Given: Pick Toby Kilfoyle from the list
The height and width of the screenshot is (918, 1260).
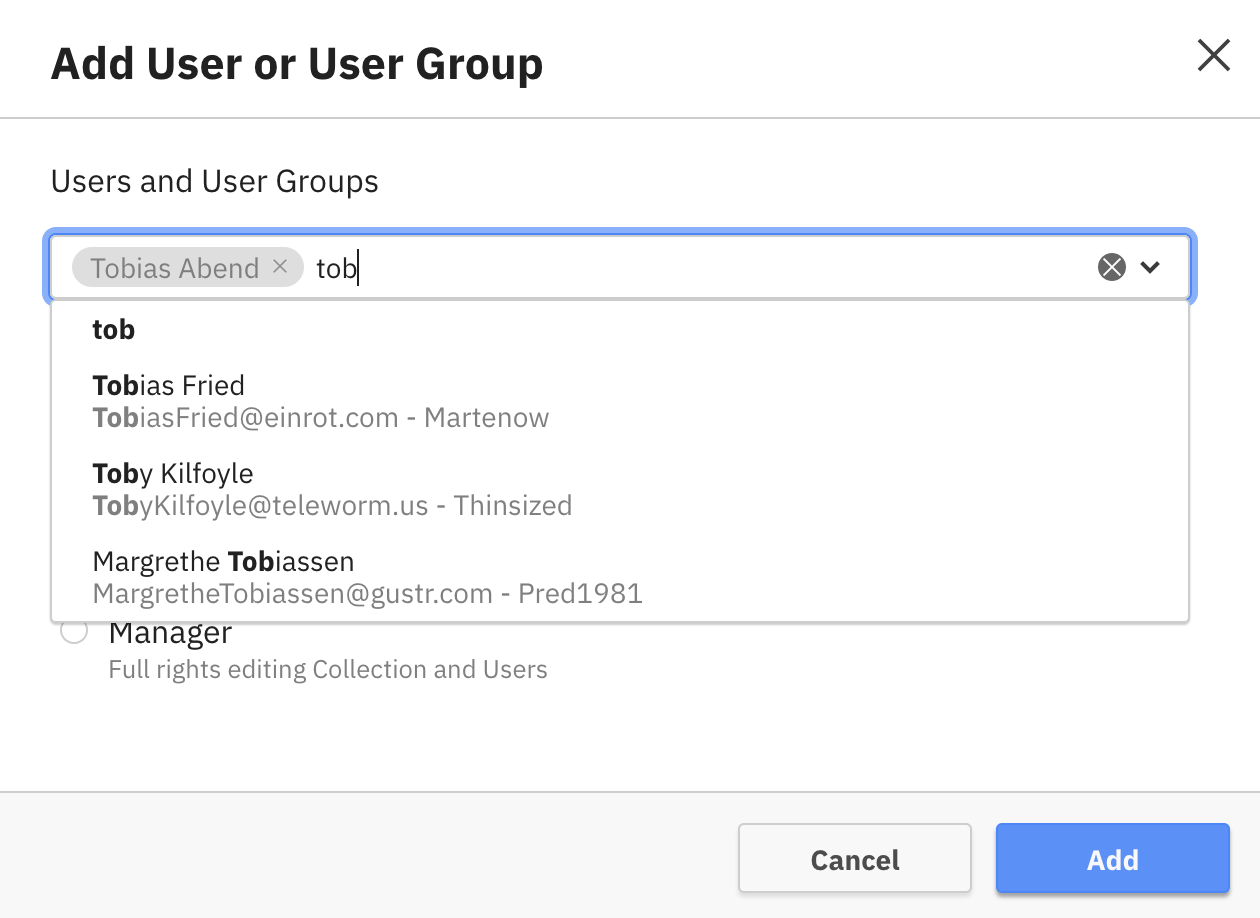Looking at the screenshot, I should (172, 473).
